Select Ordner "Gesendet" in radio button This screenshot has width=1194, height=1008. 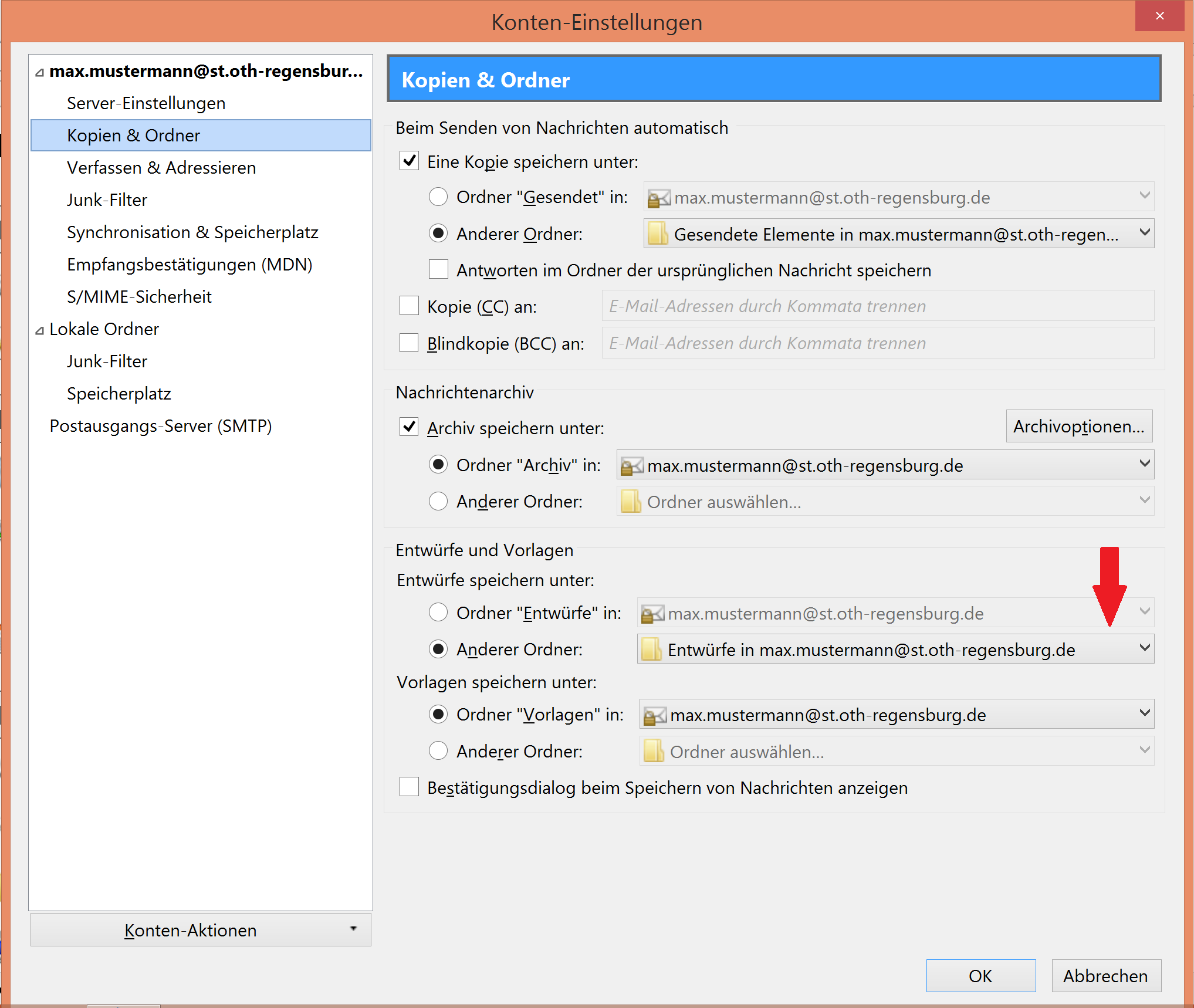(438, 197)
